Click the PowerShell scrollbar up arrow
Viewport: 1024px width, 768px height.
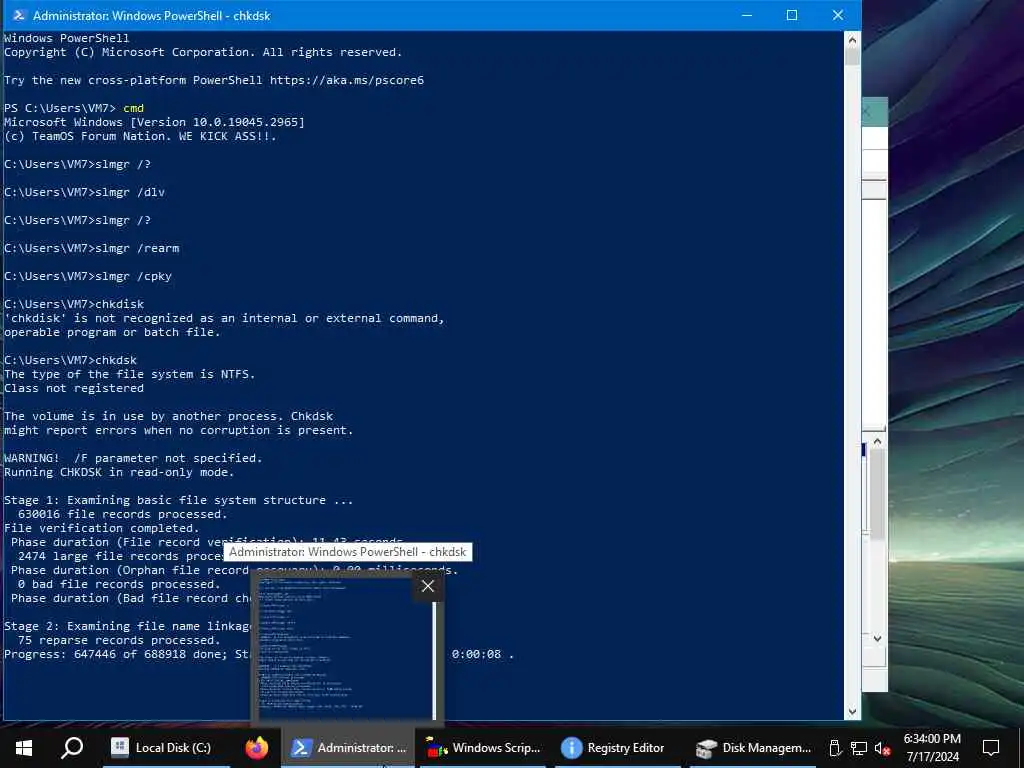pyautogui.click(x=852, y=40)
